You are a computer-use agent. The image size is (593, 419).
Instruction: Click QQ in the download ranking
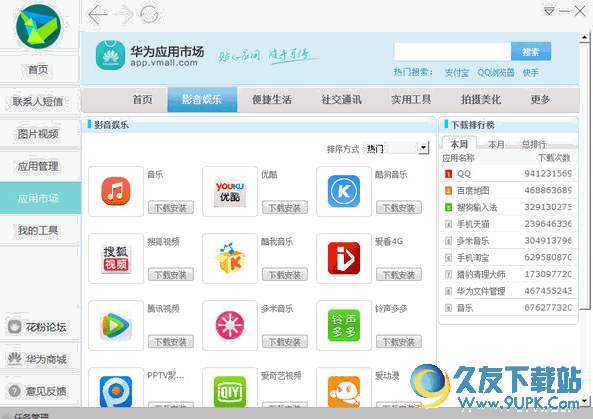tap(464, 174)
